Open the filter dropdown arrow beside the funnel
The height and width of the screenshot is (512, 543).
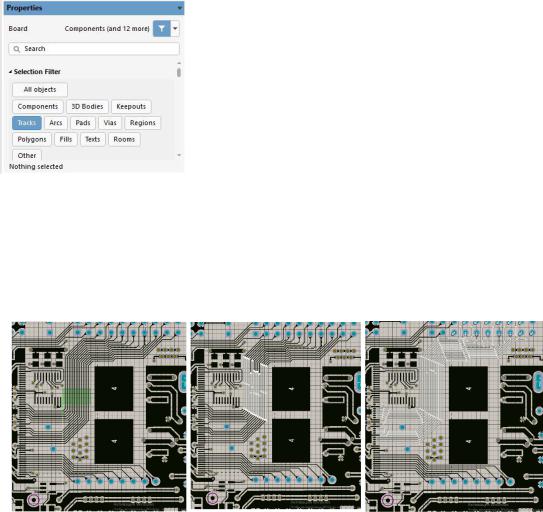point(175,28)
